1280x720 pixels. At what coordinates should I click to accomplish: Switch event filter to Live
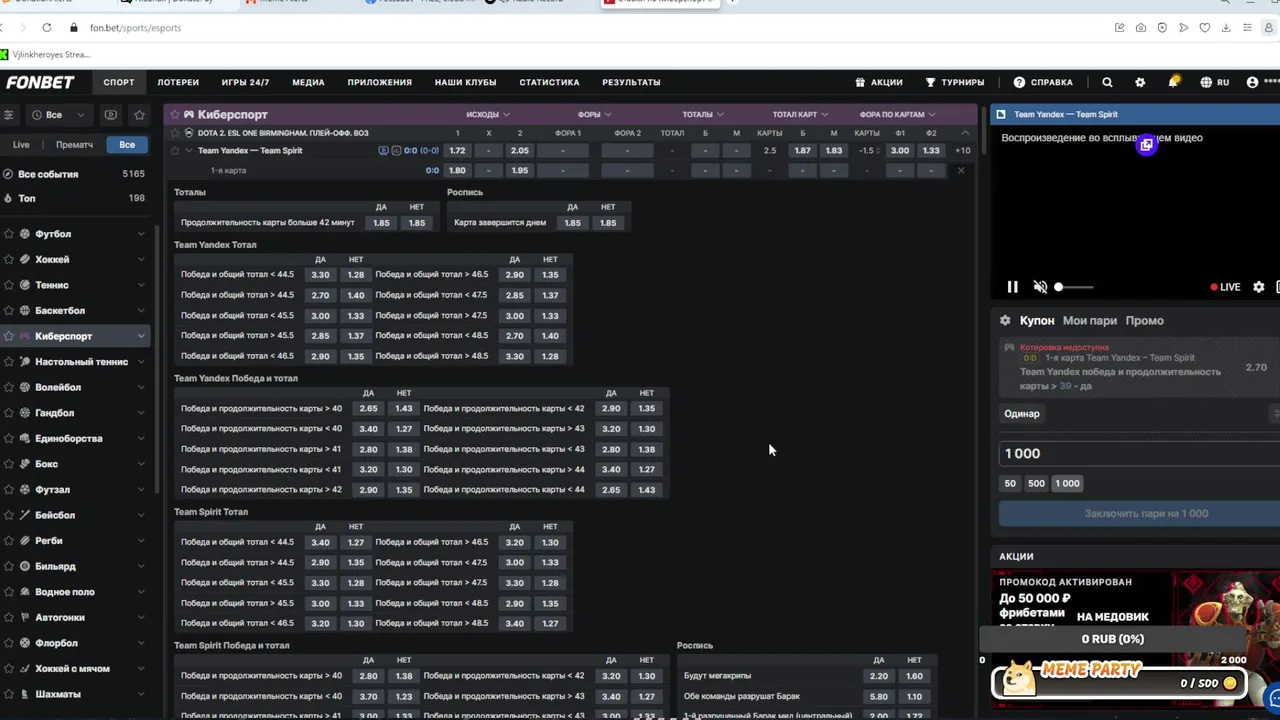click(21, 145)
